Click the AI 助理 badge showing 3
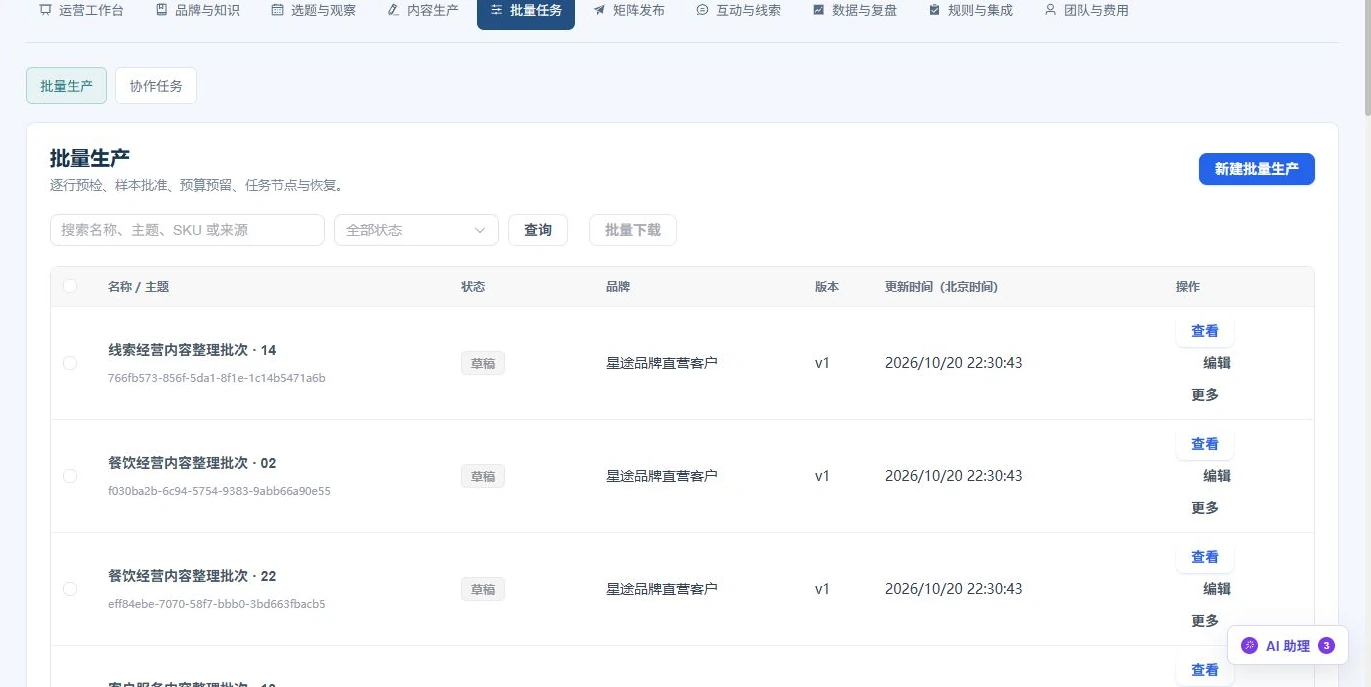This screenshot has height=687, width=1371. [x=1326, y=646]
